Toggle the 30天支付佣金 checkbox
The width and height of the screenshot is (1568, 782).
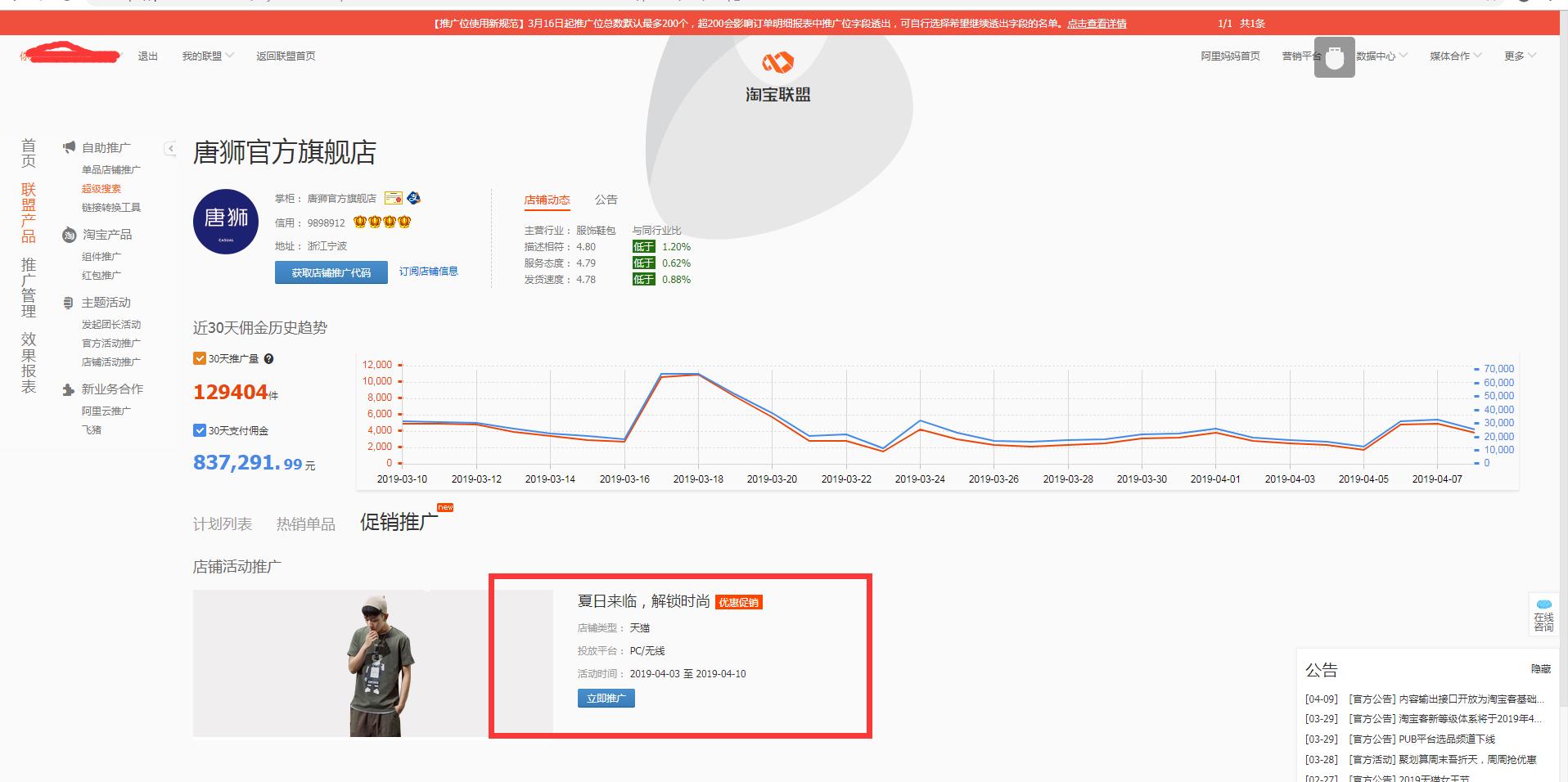point(200,430)
